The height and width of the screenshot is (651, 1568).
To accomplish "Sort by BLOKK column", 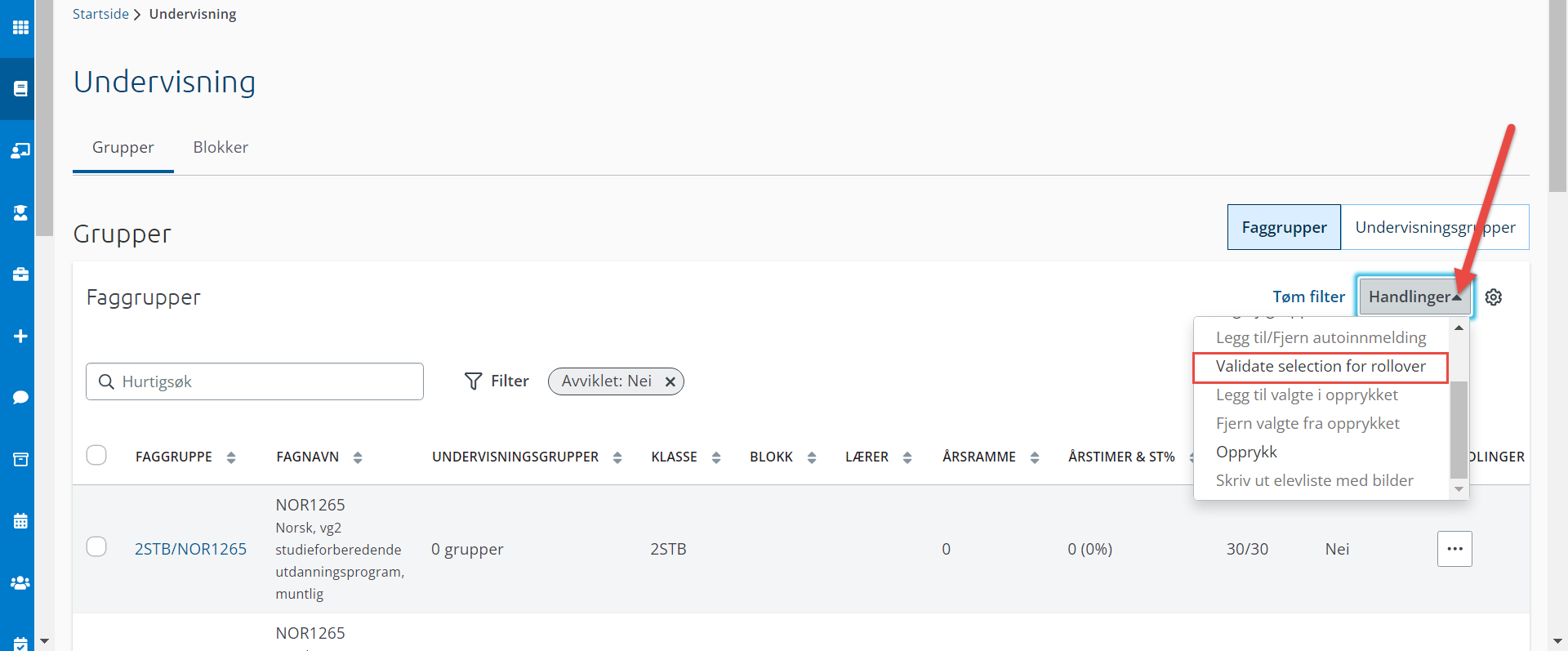I will click(x=812, y=457).
